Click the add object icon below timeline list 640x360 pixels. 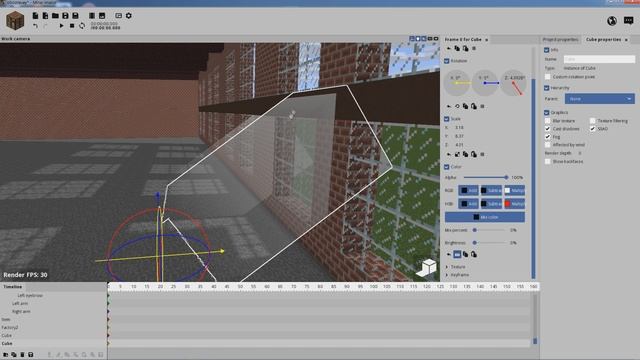pyautogui.click(x=5, y=355)
